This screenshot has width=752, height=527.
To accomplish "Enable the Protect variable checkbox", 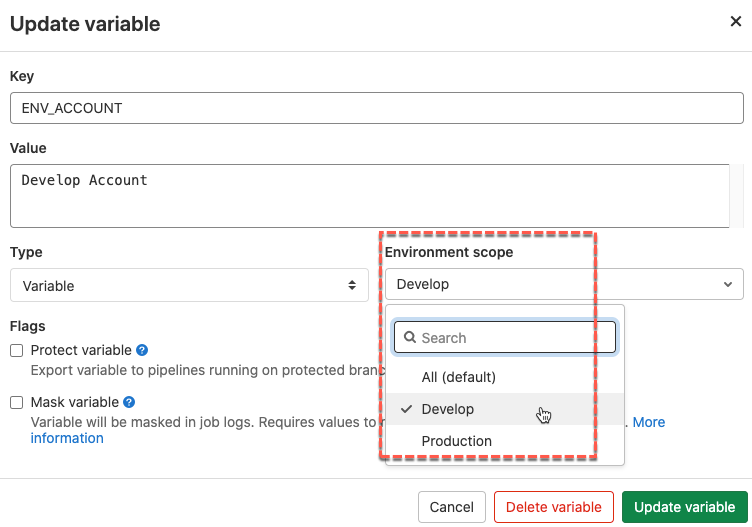I will point(16,351).
